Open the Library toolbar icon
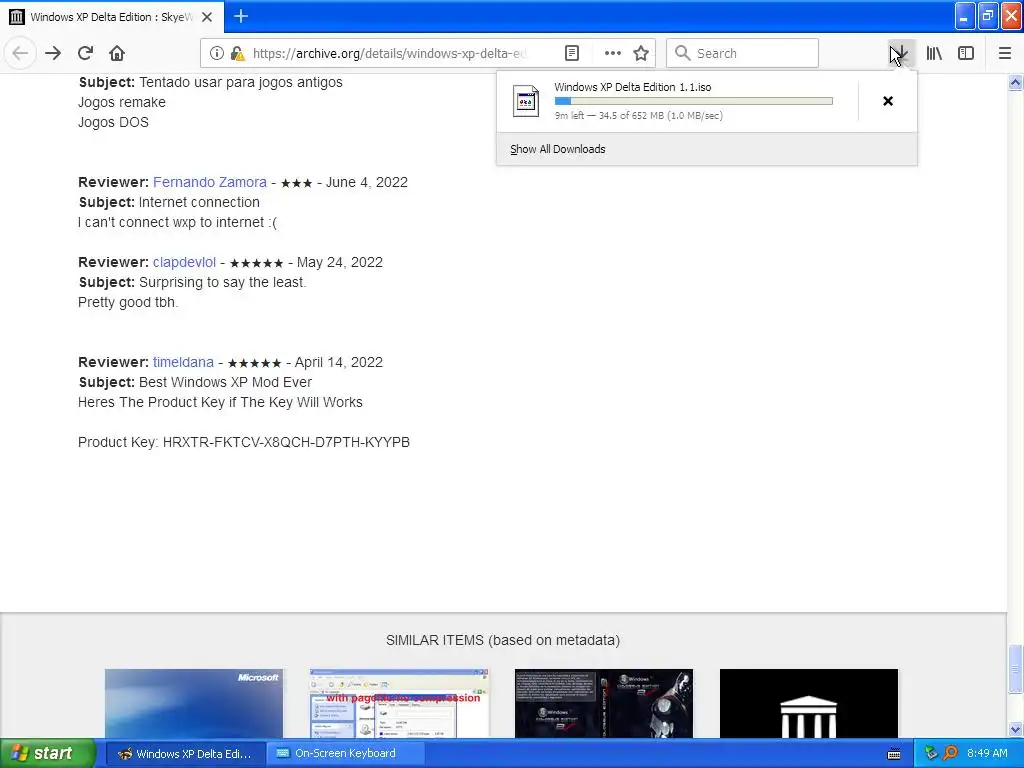Screen dimensions: 1024x768 (x=934, y=53)
